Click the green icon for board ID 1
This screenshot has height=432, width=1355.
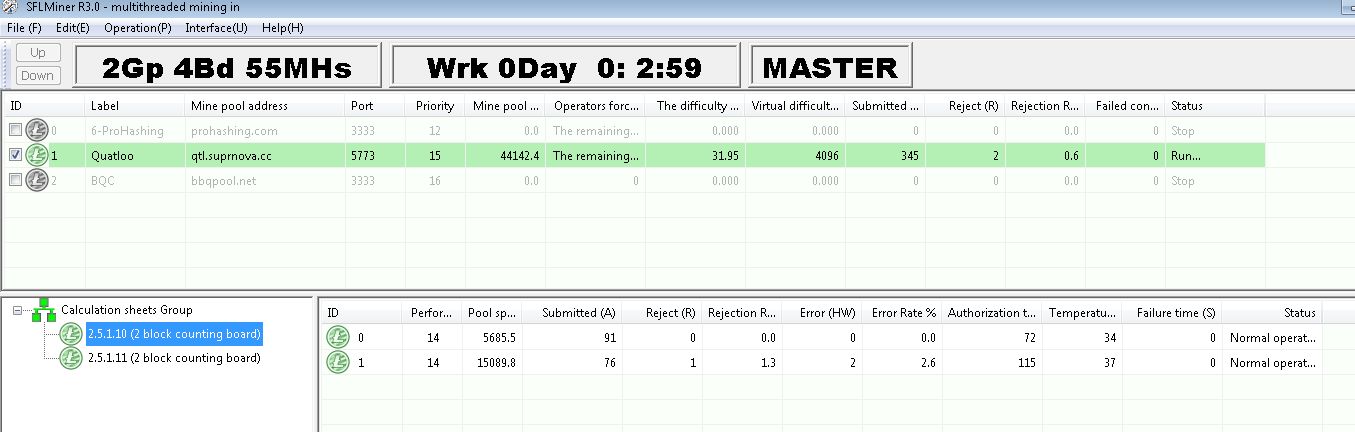click(338, 362)
